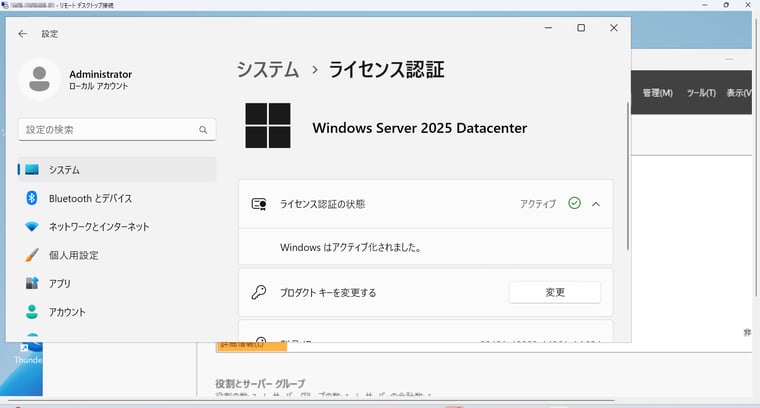Click the license certificate icon
Viewport: 760px width, 408px height.
pyautogui.click(x=259, y=204)
